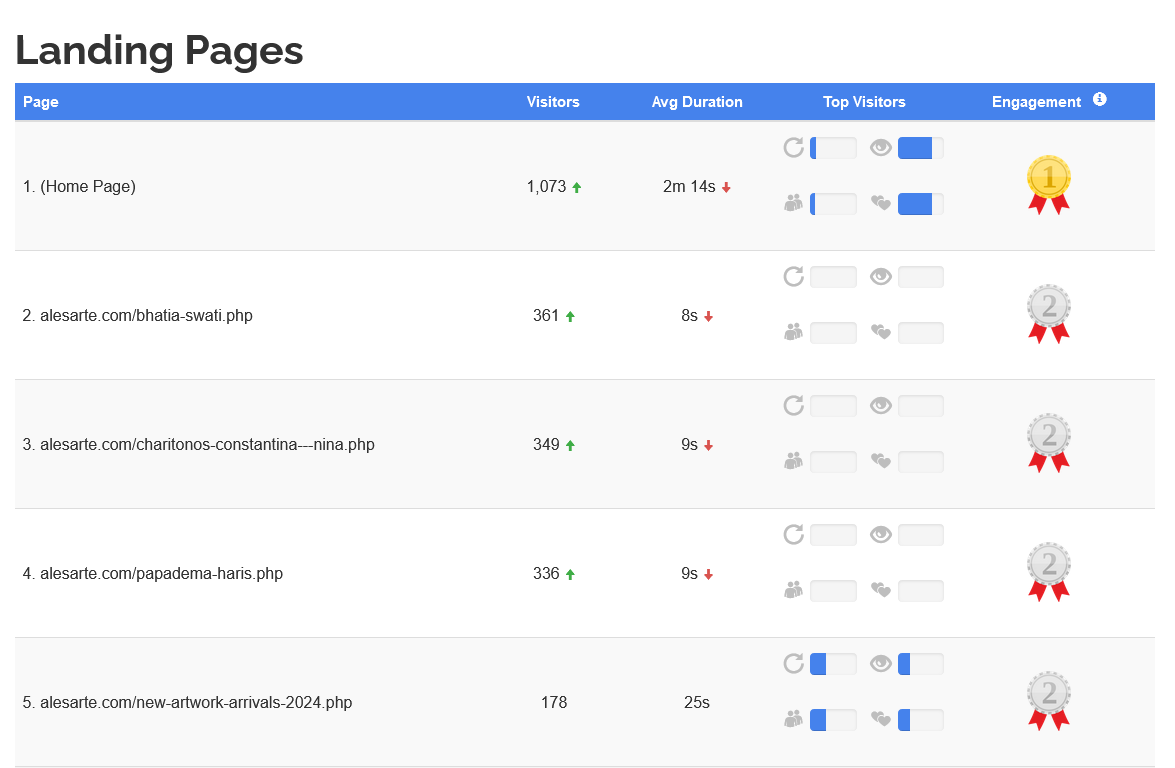The image size is (1175, 768).
Task: Sort by Avg Duration column header
Action: (x=697, y=102)
